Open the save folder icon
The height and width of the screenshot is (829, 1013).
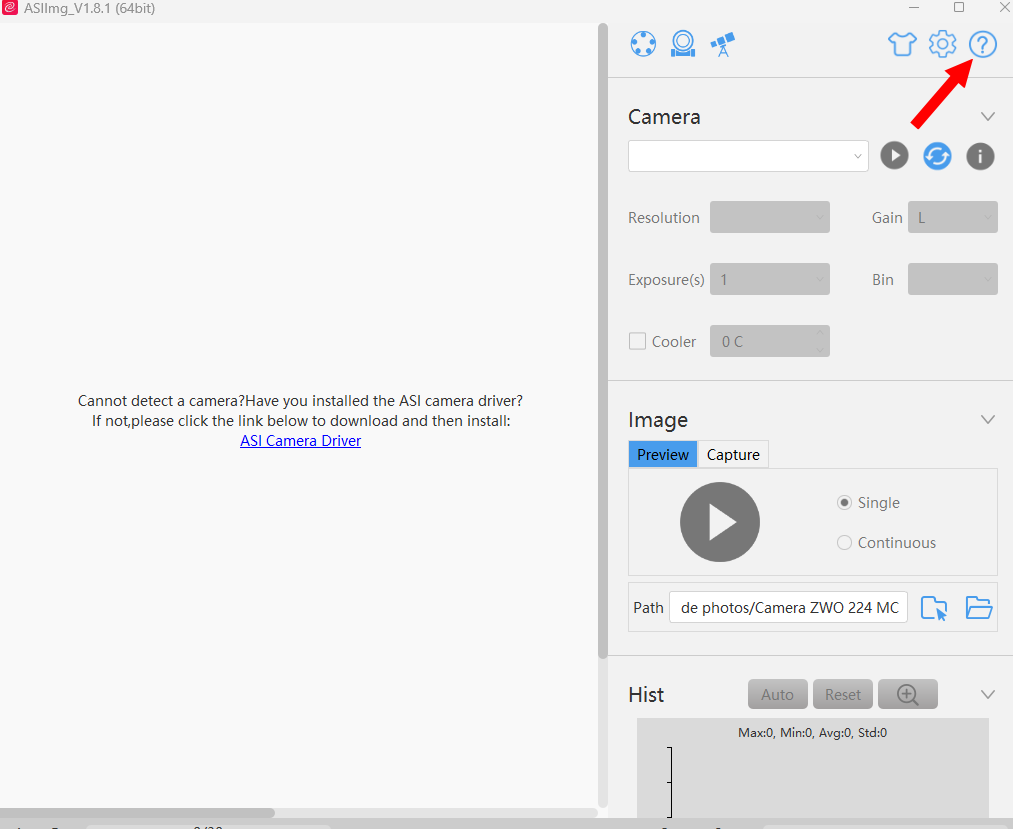pos(979,608)
